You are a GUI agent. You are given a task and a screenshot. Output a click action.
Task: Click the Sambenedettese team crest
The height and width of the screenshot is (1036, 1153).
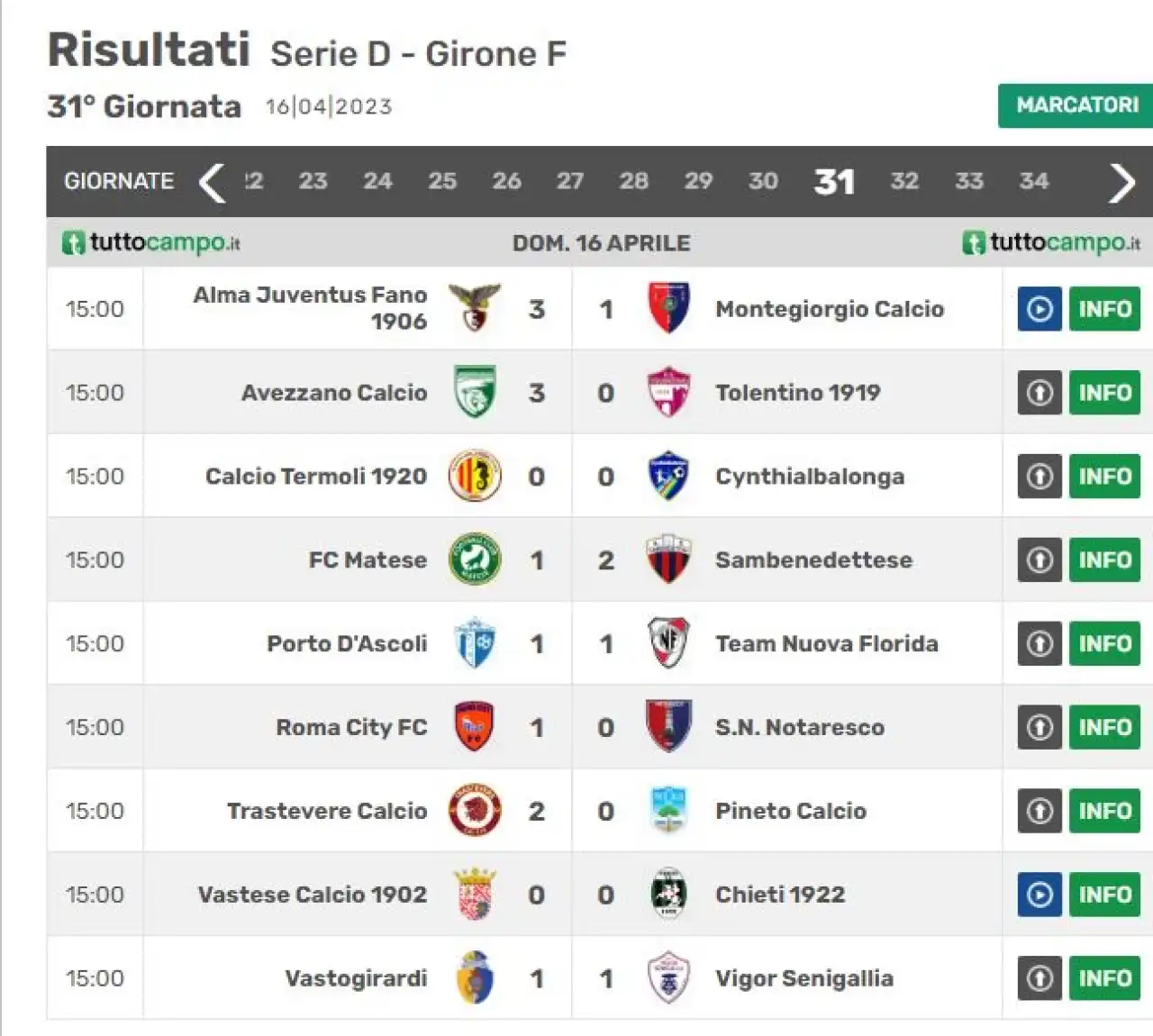pyautogui.click(x=668, y=559)
